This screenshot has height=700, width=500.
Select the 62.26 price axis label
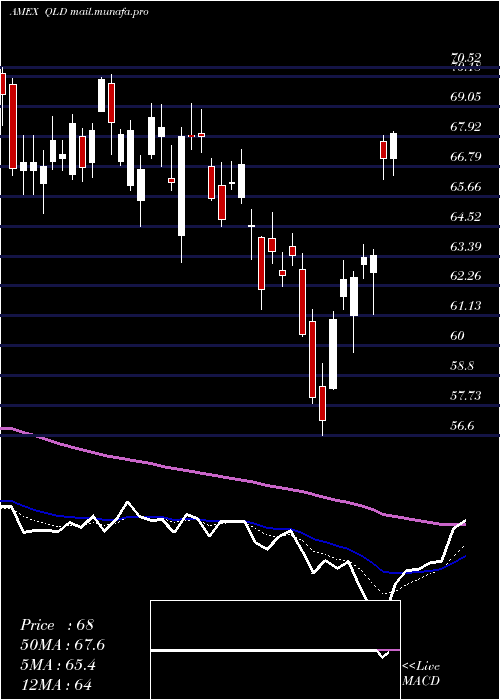tap(467, 276)
